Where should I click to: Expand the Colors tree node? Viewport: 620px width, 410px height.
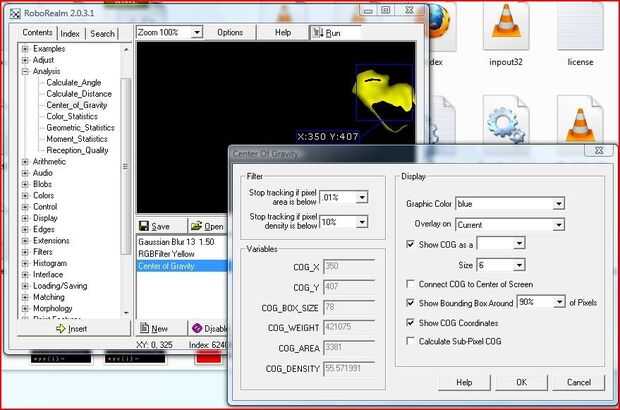pyautogui.click(x=25, y=196)
